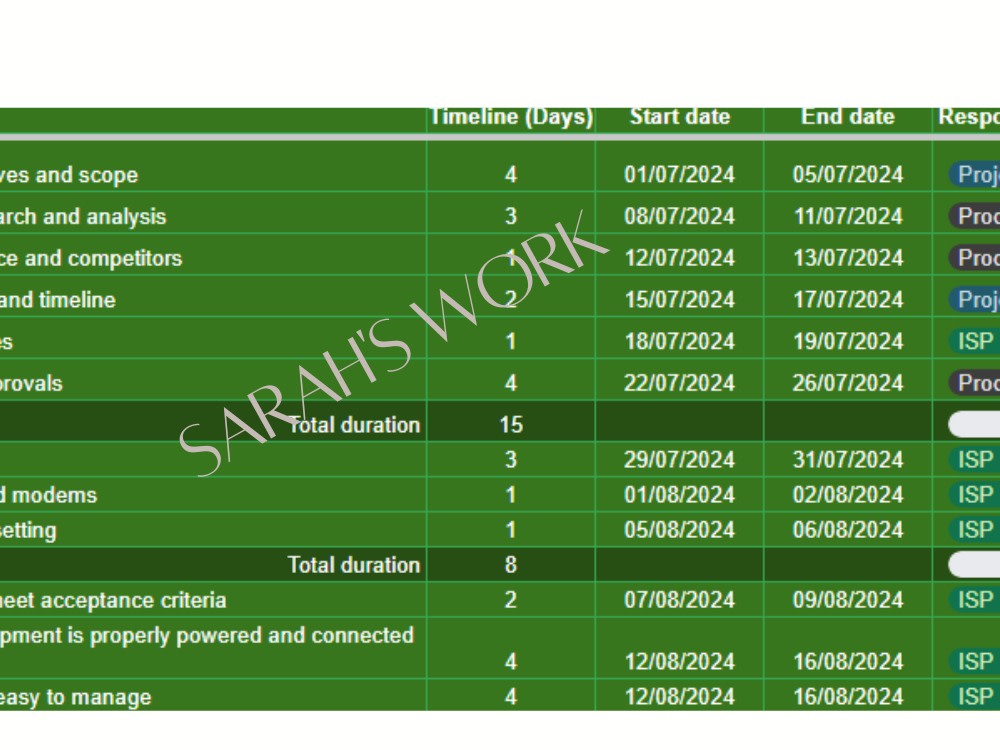Click start date cell 07/08/2024
Image resolution: width=1000 pixels, height=750 pixels.
click(680, 599)
